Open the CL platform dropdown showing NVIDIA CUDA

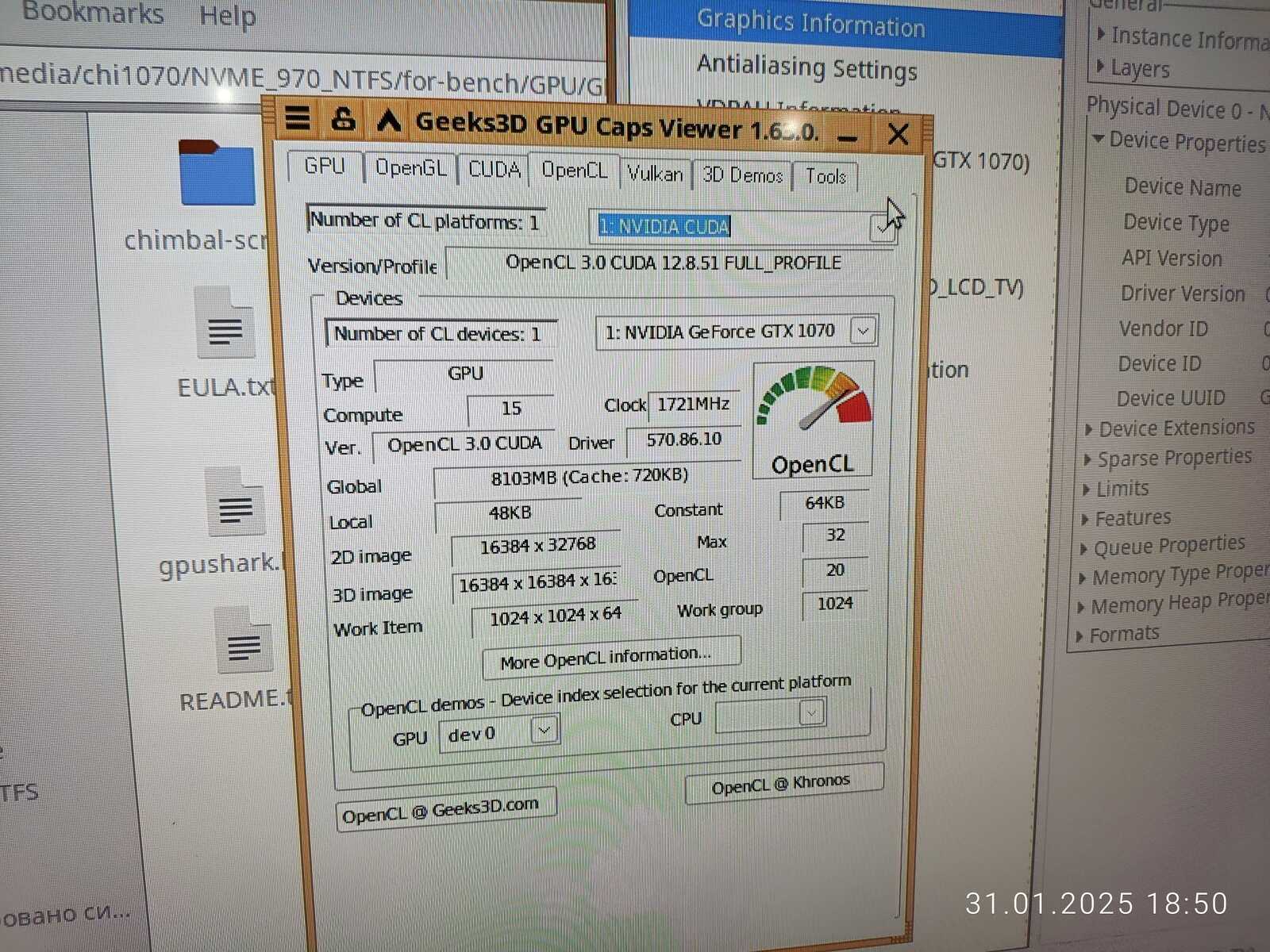tap(744, 228)
